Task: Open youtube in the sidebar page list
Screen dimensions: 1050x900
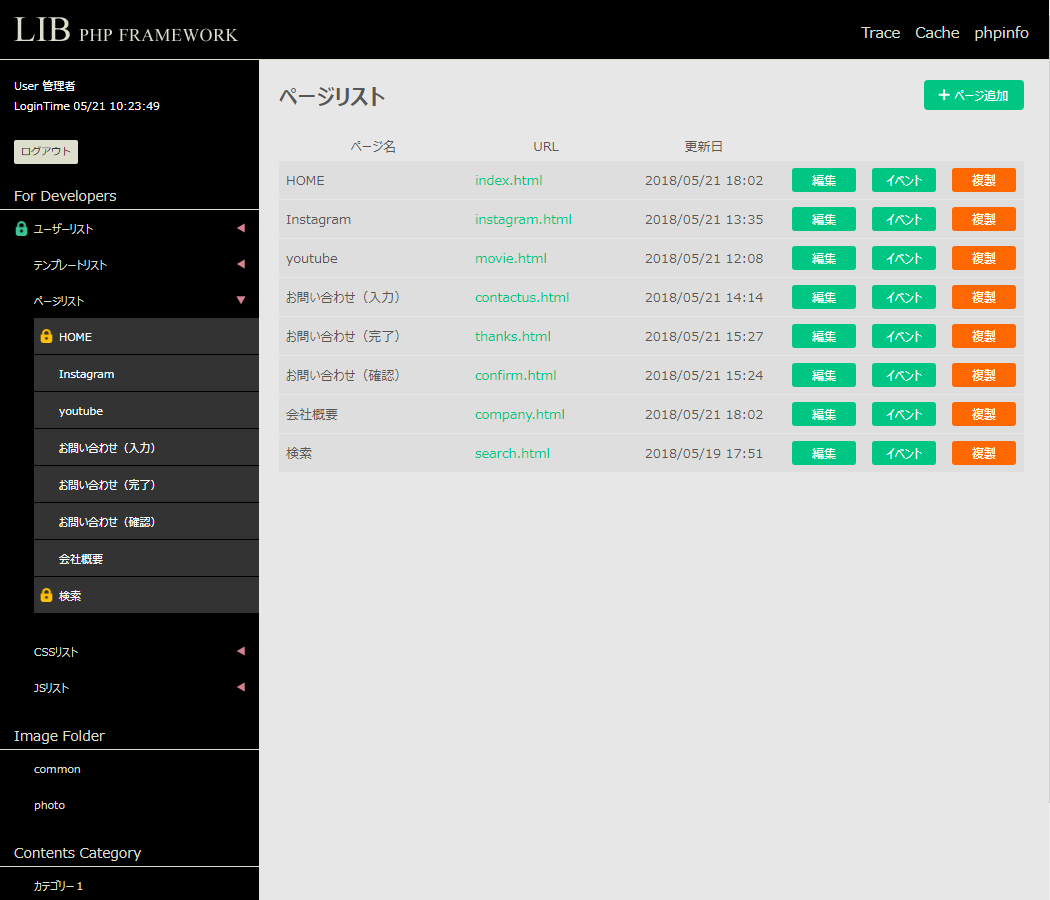Action: [x=146, y=410]
